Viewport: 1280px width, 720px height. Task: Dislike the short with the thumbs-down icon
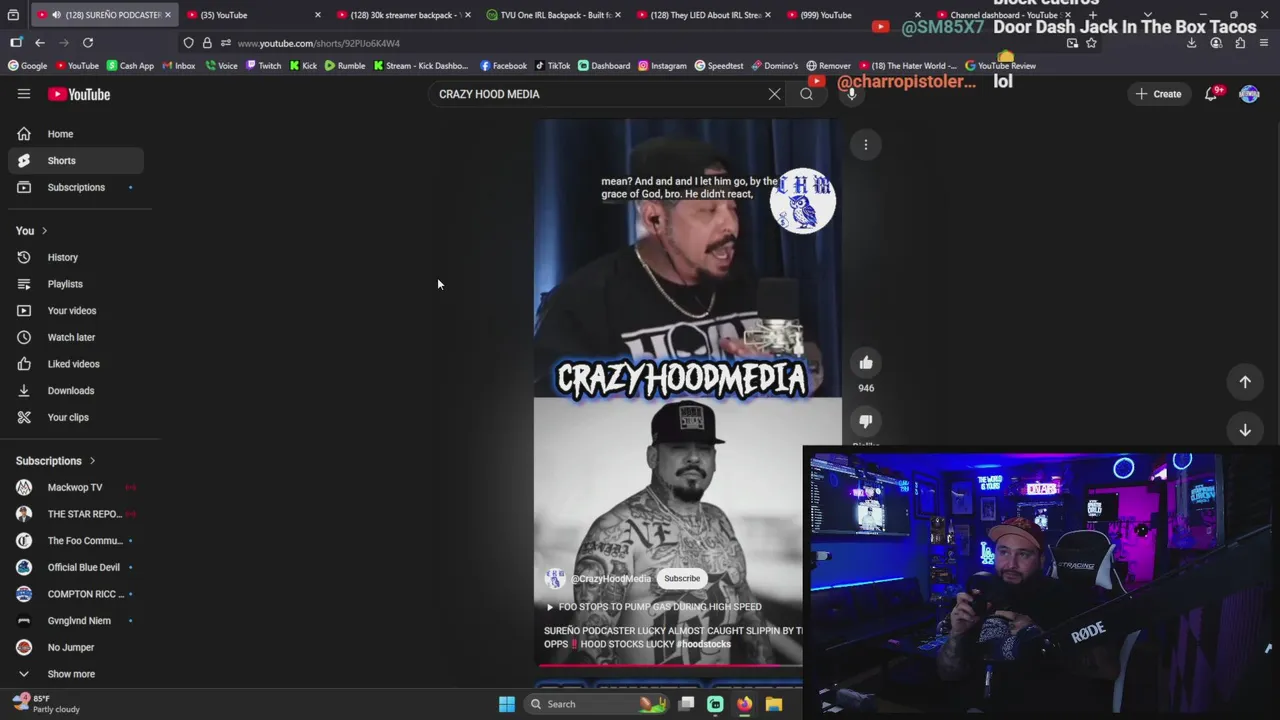tap(866, 421)
